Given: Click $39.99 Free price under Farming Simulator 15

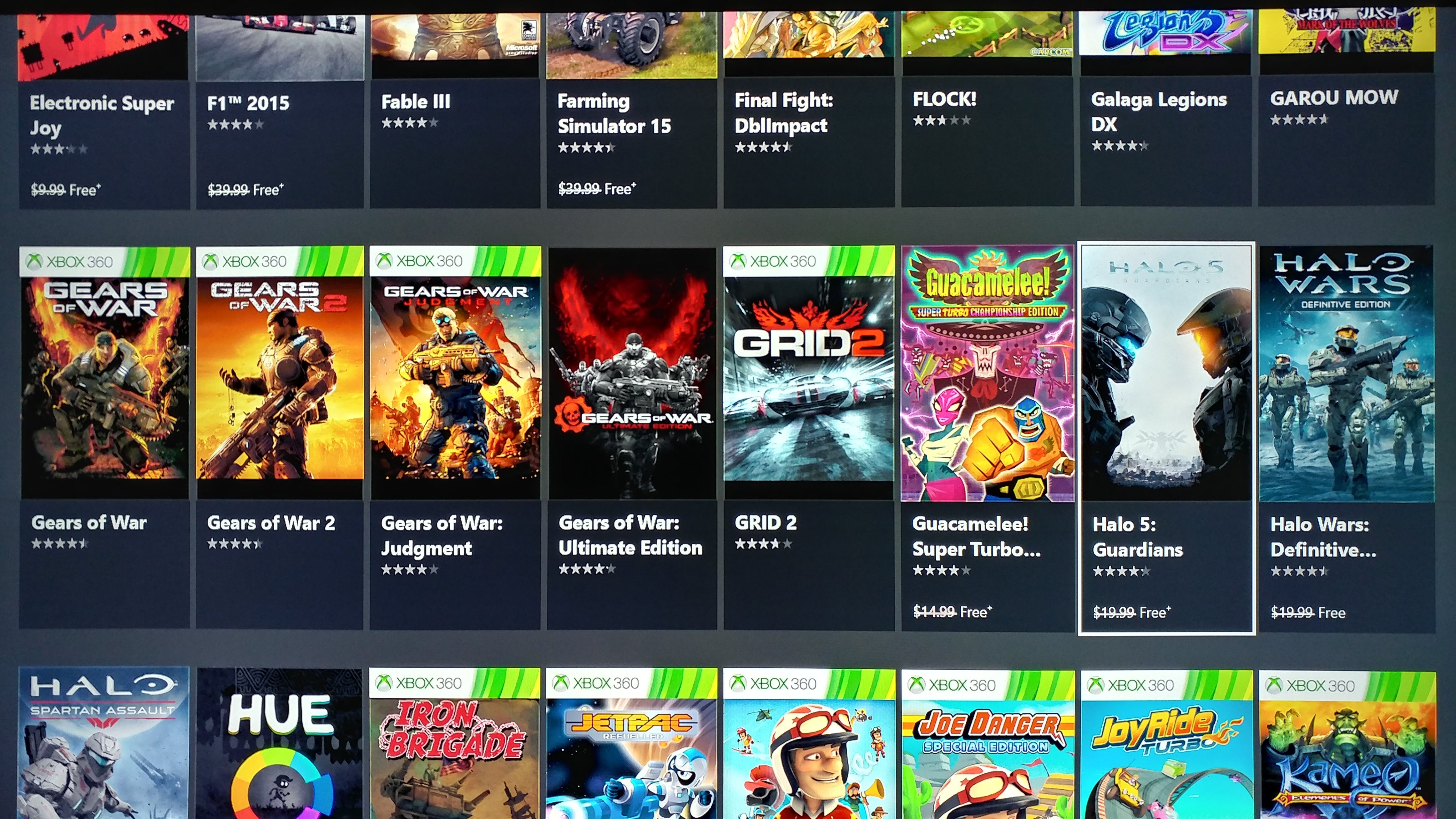Looking at the screenshot, I should coord(597,189).
